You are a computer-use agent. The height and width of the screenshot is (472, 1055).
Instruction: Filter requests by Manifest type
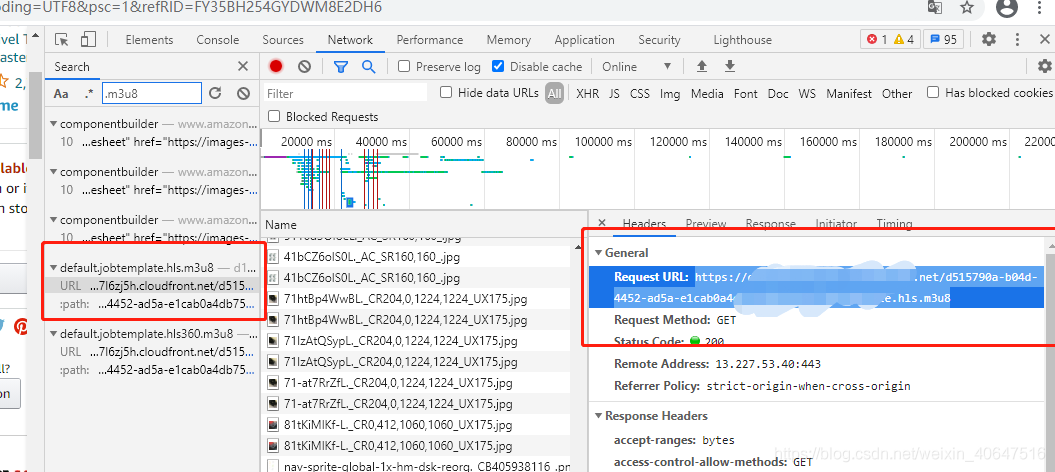pos(849,93)
